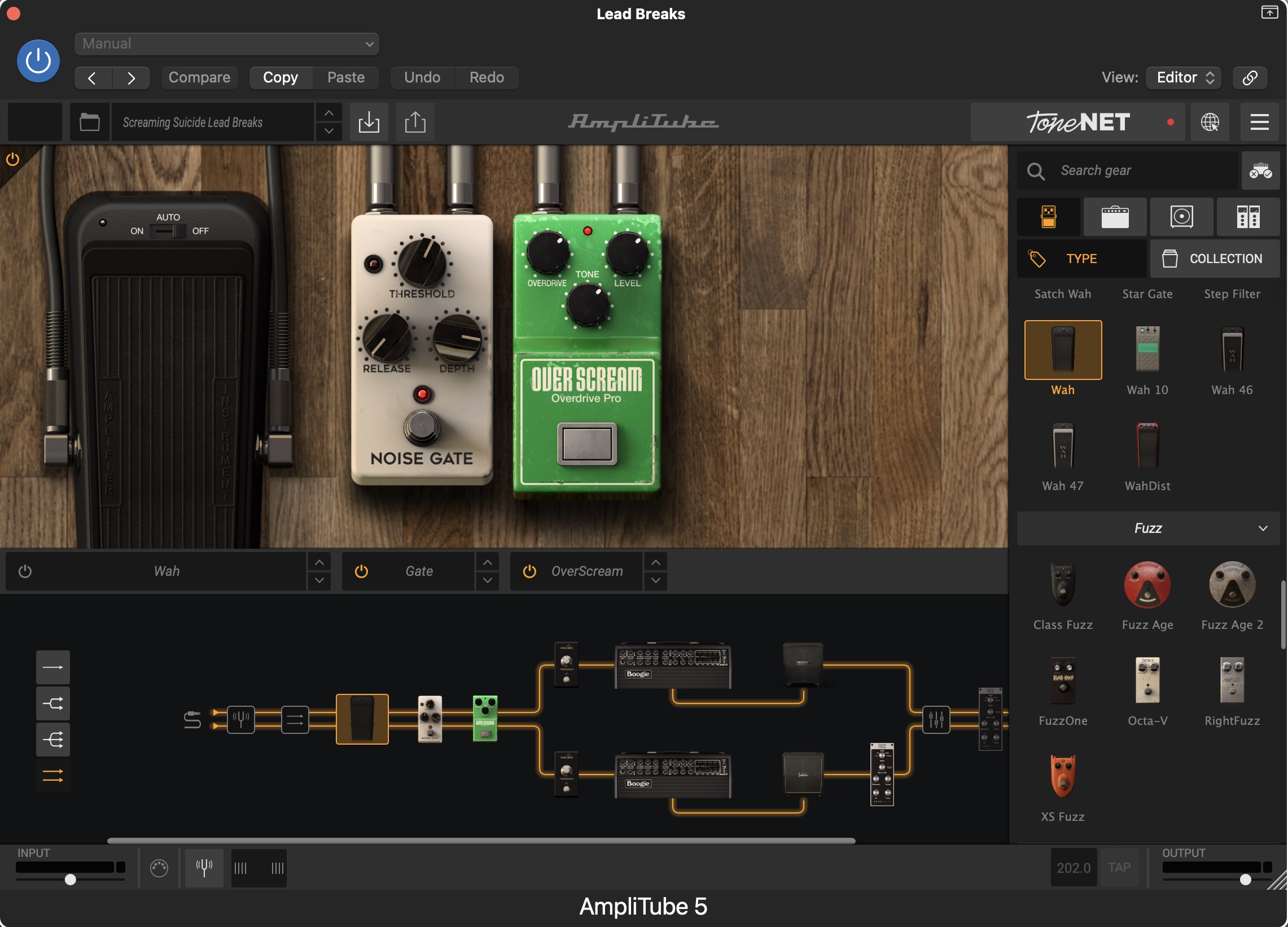Click the Redo button
Screen dimensions: 1288x927
[487, 77]
